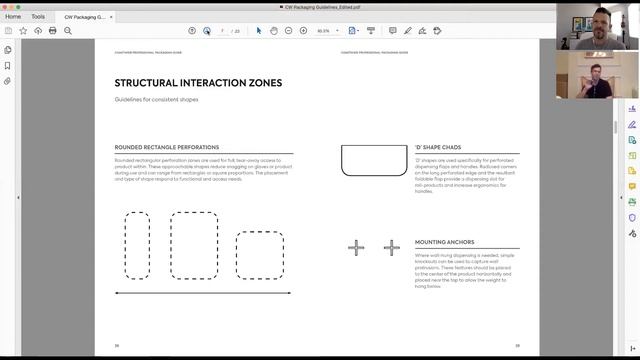Open the page fit options dropdown
The height and width of the screenshot is (360, 640).
[x=353, y=31]
